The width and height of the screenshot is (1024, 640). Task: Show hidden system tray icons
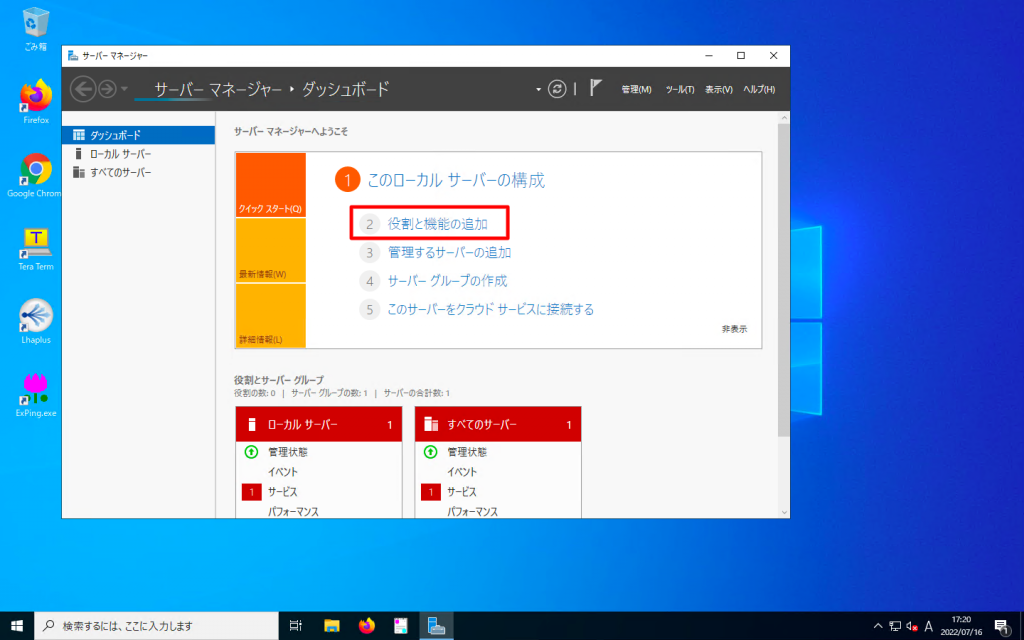click(x=877, y=624)
